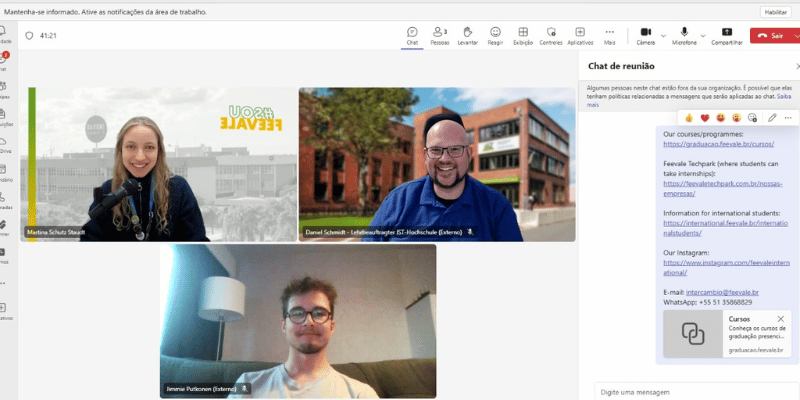The image size is (800, 400).
Task: Open the graduacao.feevale.br/cursos link
Action: point(703,144)
